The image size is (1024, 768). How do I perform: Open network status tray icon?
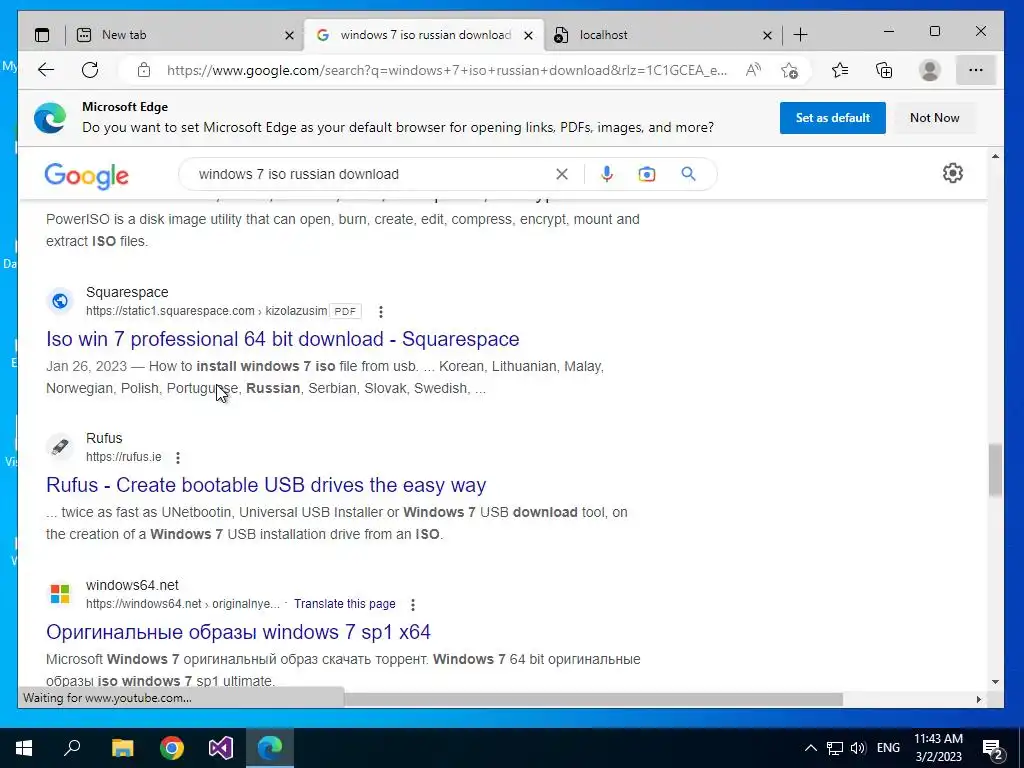click(835, 748)
